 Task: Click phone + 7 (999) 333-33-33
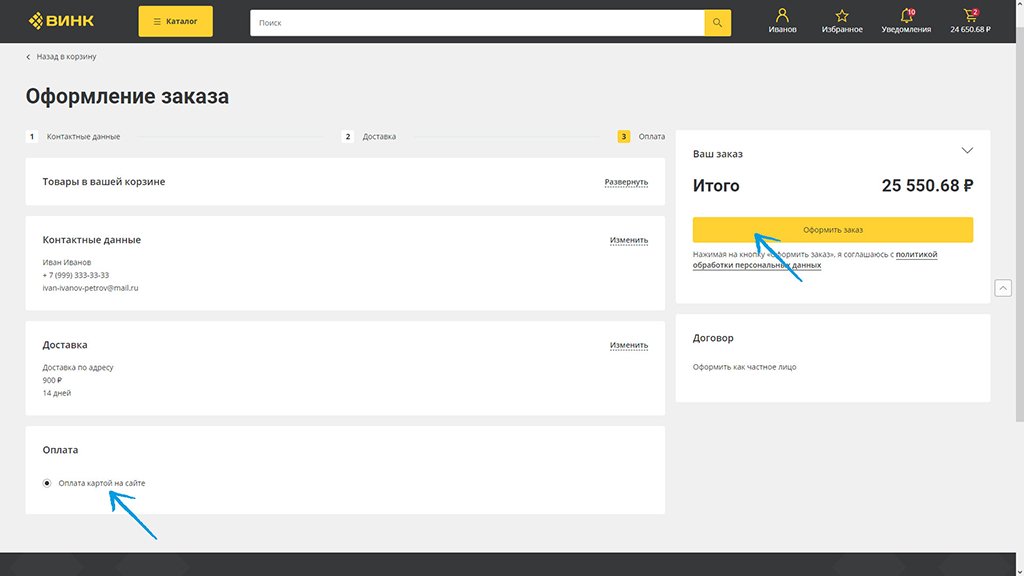[76, 276]
